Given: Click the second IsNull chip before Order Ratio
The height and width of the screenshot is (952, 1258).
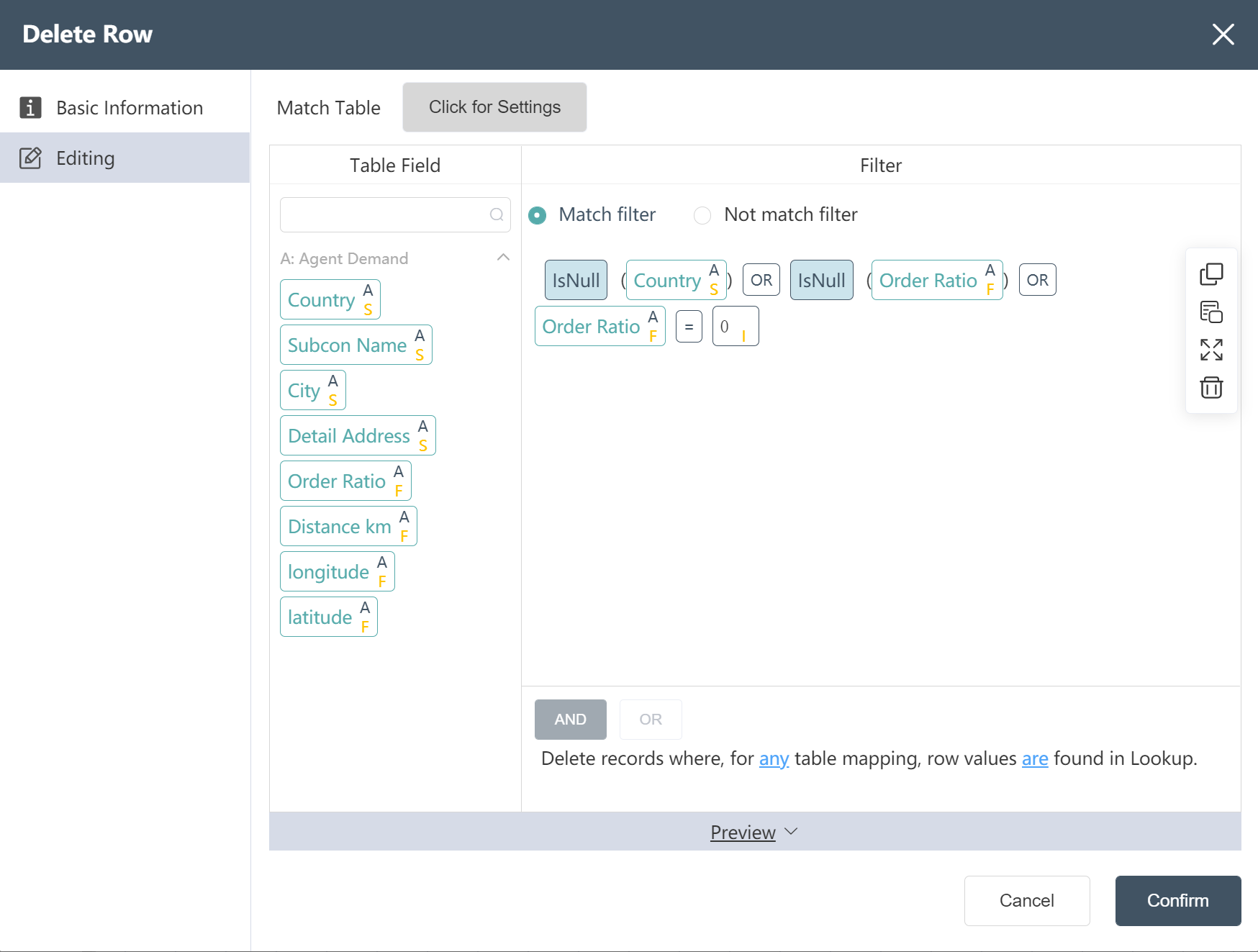Looking at the screenshot, I should tap(822, 280).
